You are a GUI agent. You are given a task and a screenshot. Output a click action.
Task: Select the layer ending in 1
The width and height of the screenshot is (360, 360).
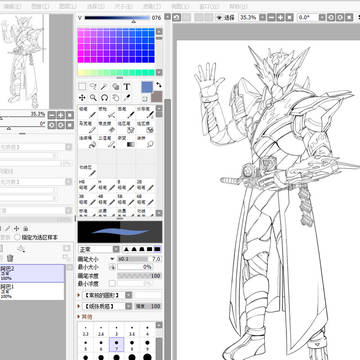(32, 291)
